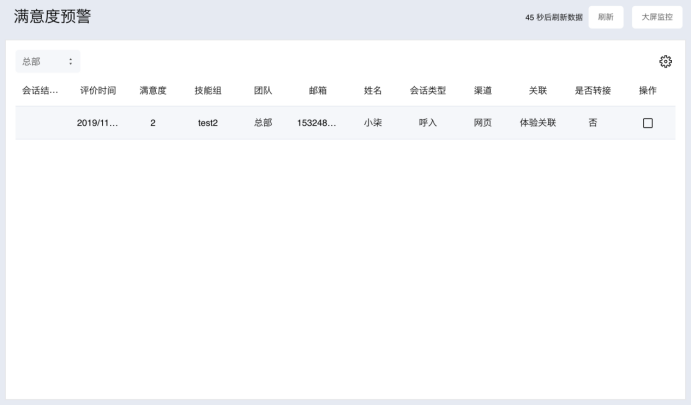Click the 2019/11… evaluation time cell
The height and width of the screenshot is (405, 692).
(x=98, y=123)
